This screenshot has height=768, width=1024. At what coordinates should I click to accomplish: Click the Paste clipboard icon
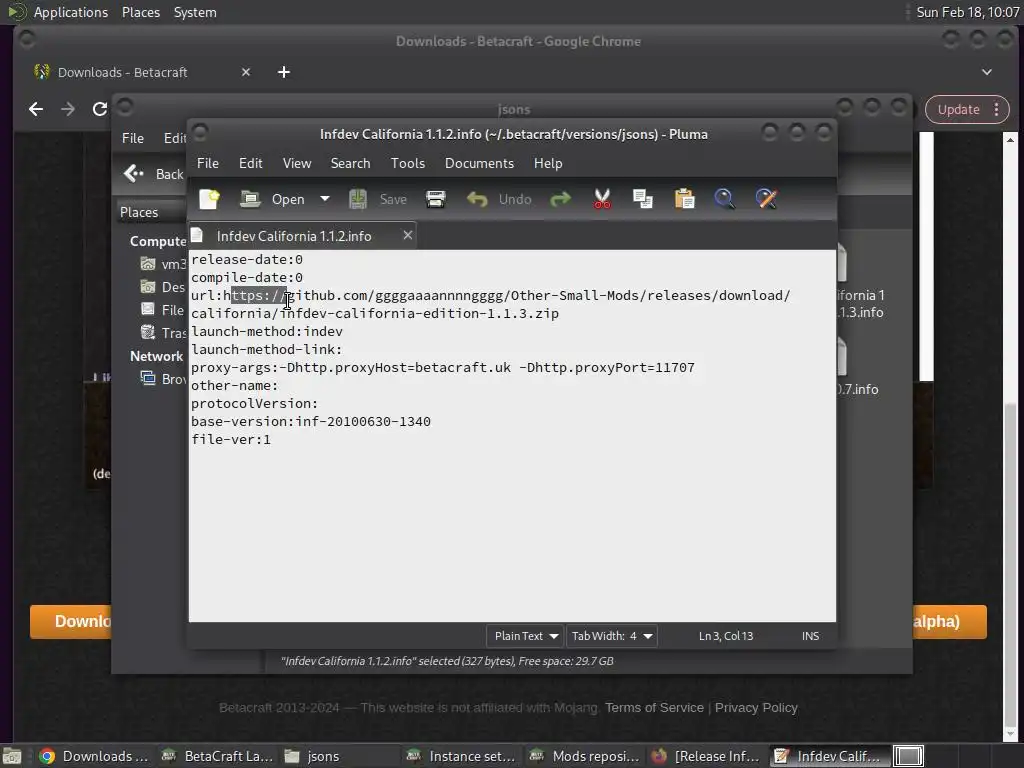(x=684, y=199)
